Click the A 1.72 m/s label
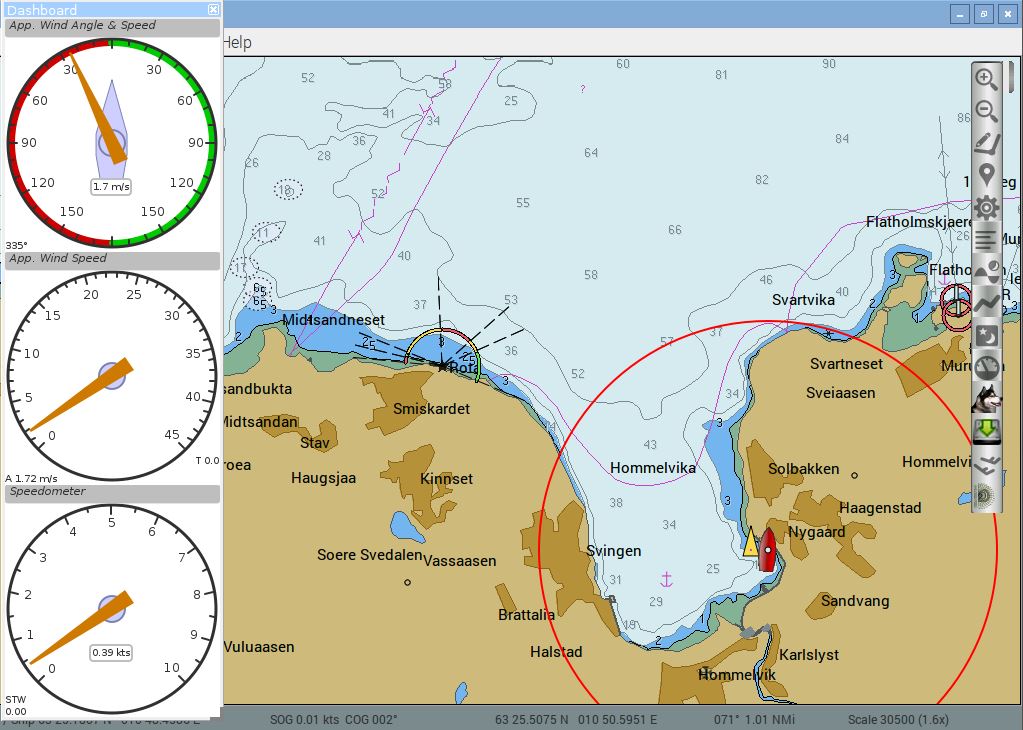1023x730 pixels. coord(31,478)
